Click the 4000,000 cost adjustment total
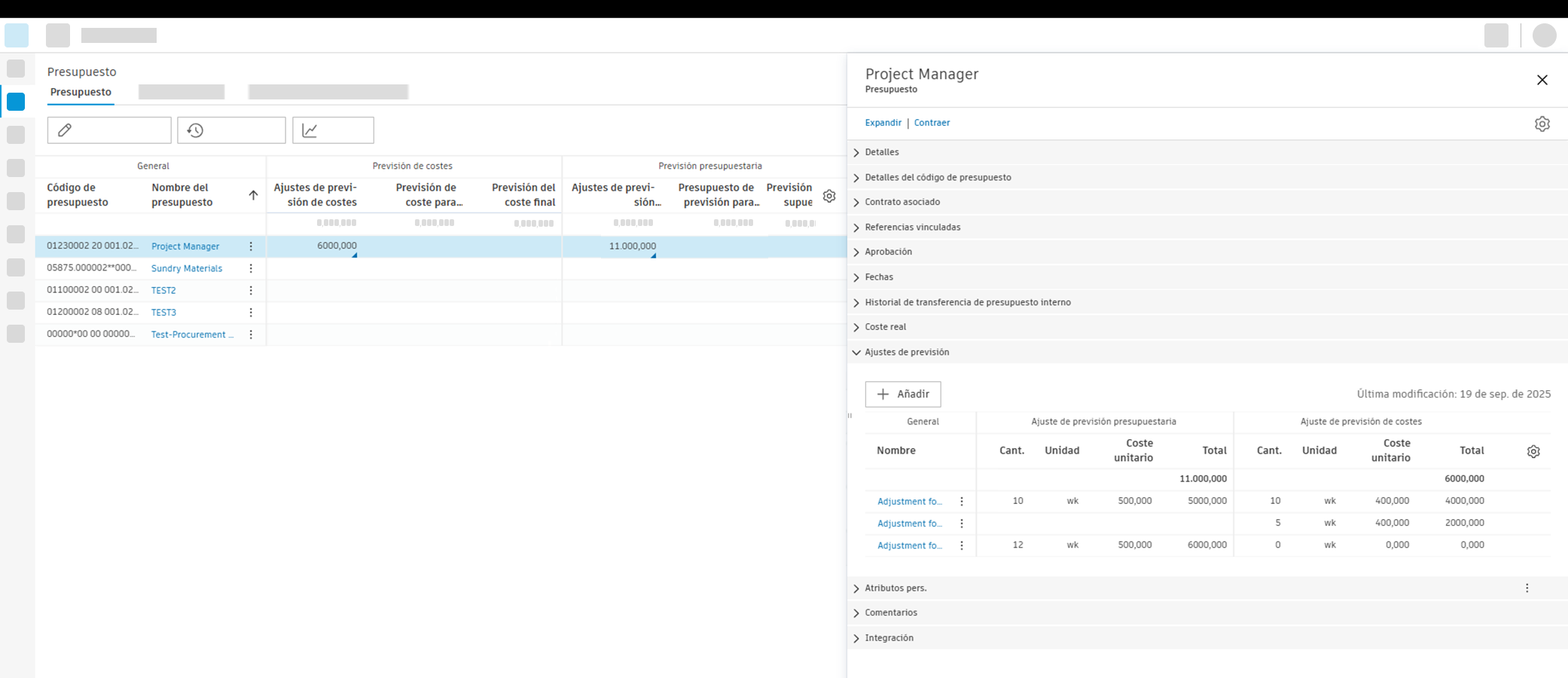 pos(1464,500)
